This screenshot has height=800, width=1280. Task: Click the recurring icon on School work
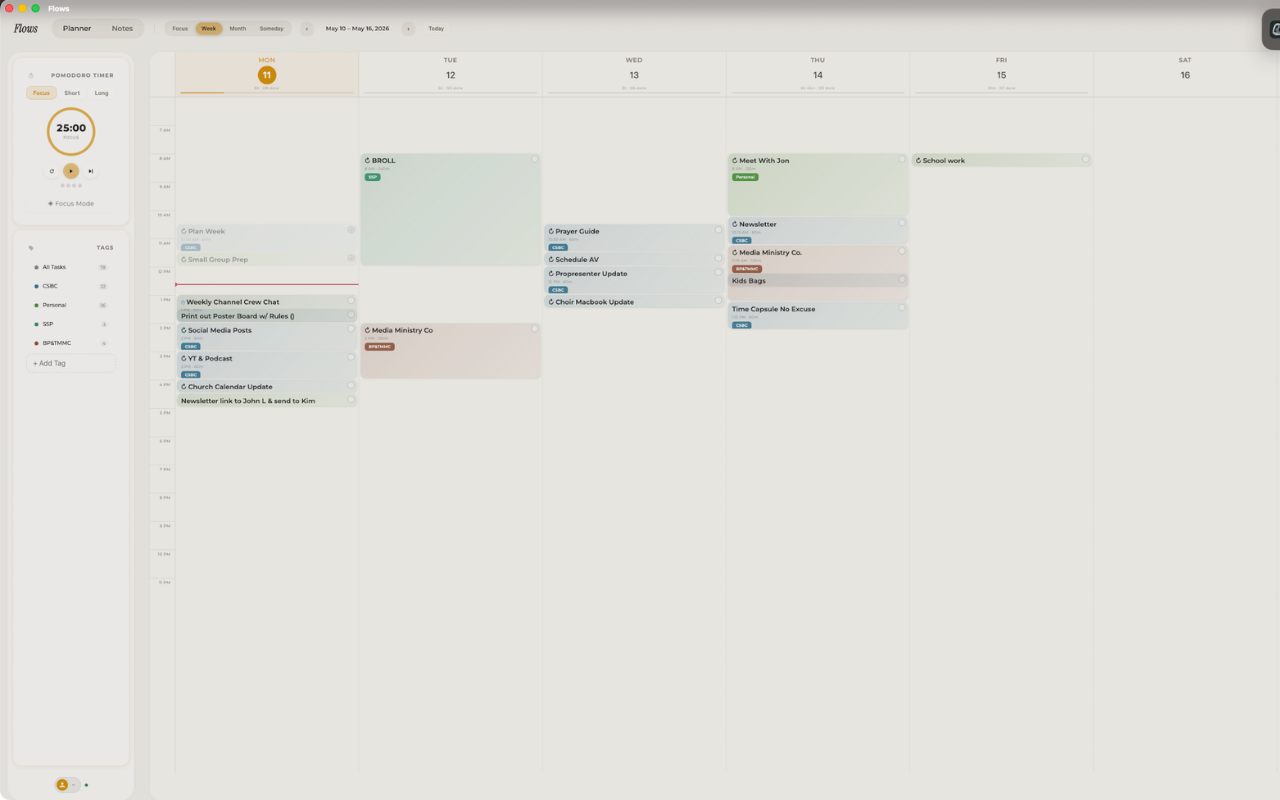918,160
